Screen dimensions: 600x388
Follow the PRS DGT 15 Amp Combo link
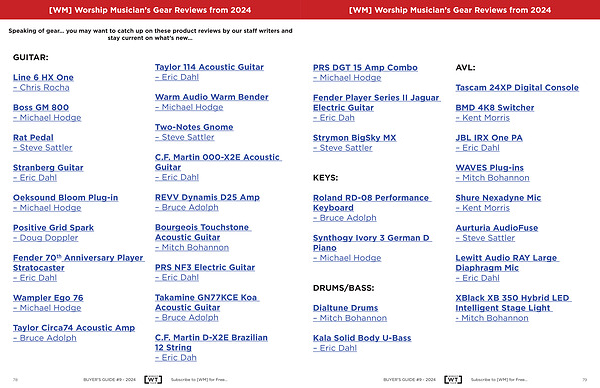365,68
